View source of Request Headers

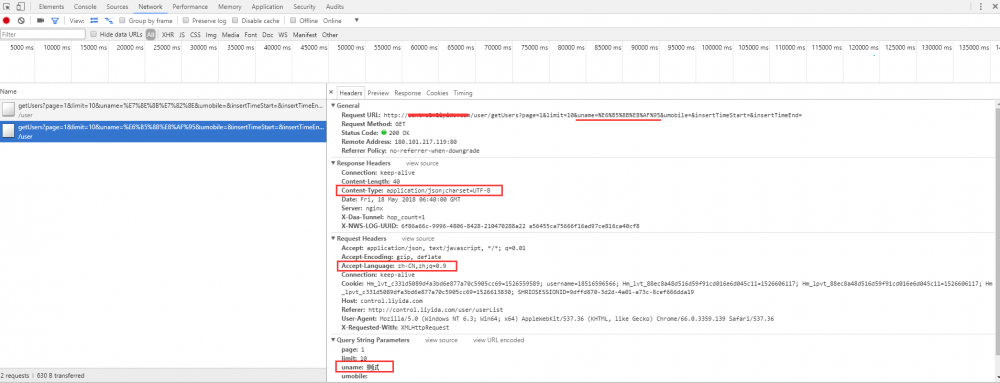pyautogui.click(x=418, y=238)
